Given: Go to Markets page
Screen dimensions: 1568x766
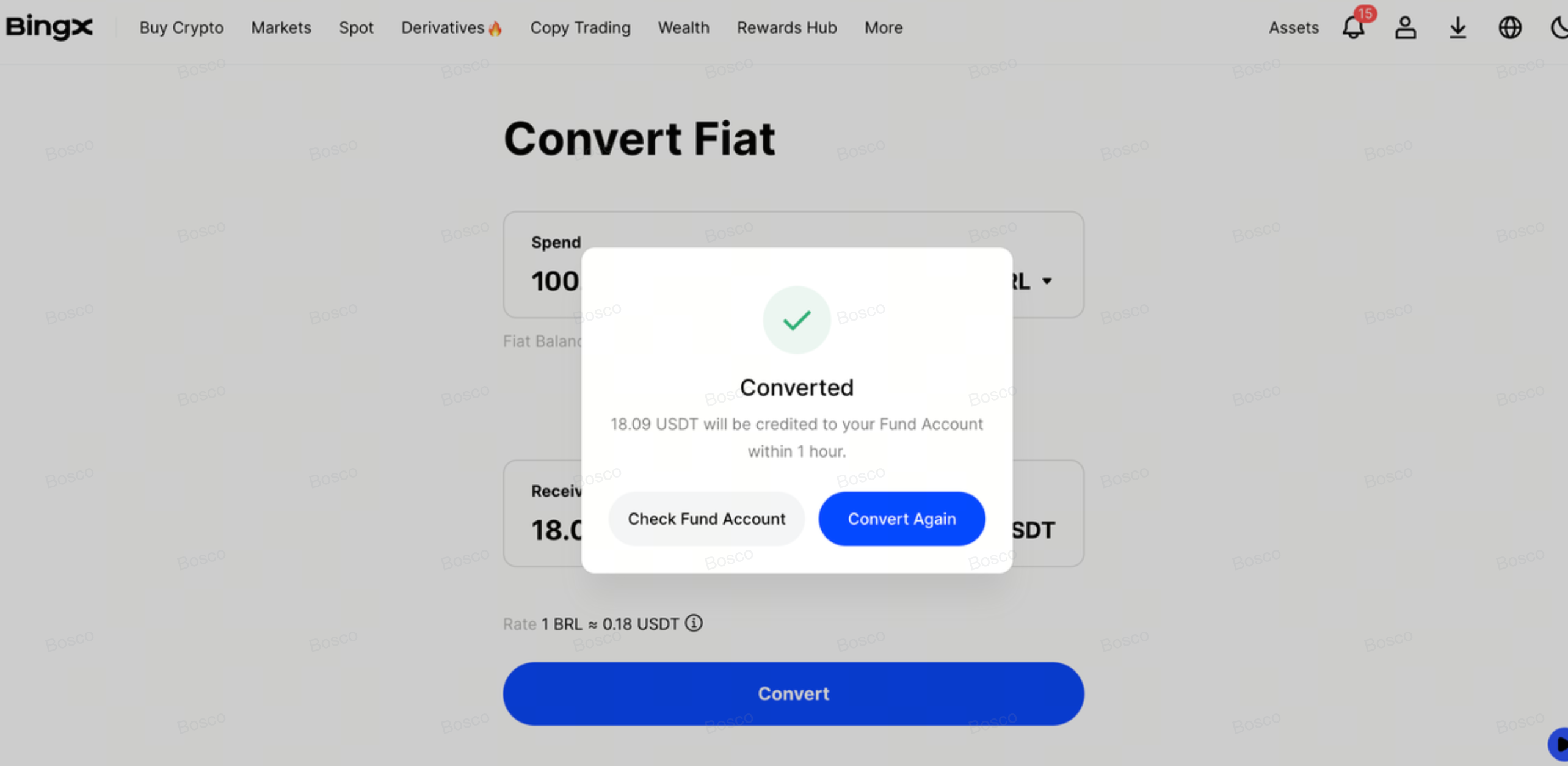Looking at the screenshot, I should 281,27.
